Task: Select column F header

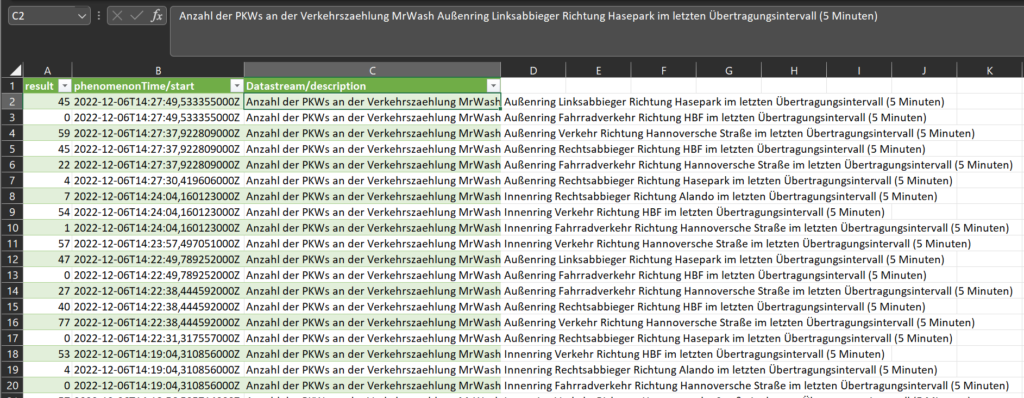Action: [663, 71]
